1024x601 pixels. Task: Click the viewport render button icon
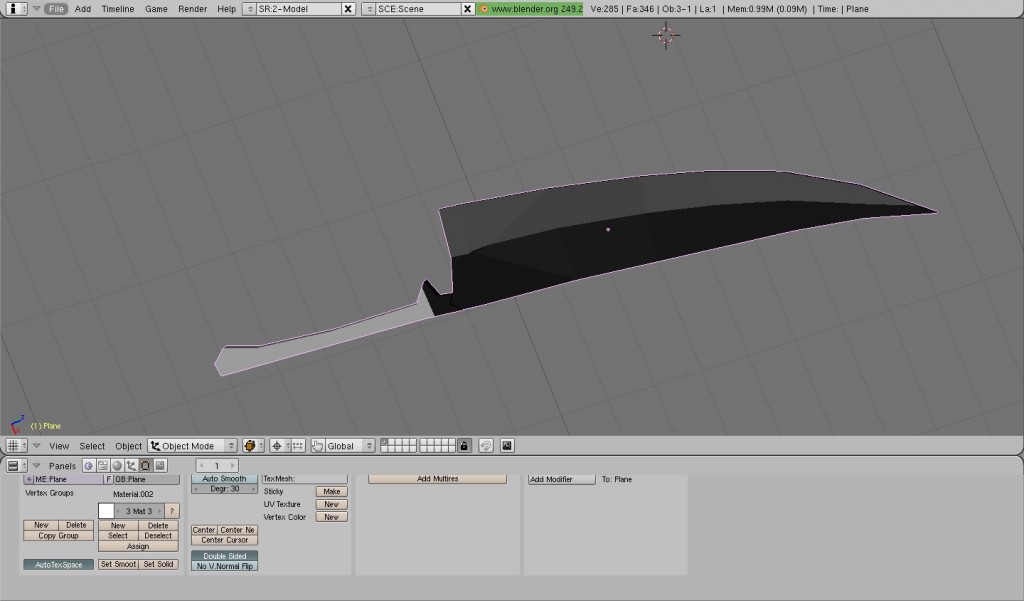(x=509, y=445)
